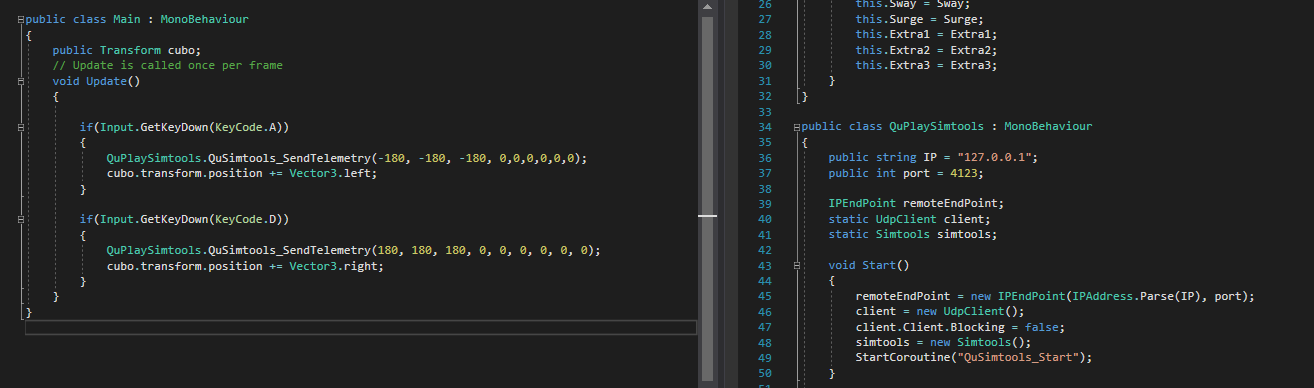
Task: Click 'static UdpClient client;' line
Action: pos(909,219)
